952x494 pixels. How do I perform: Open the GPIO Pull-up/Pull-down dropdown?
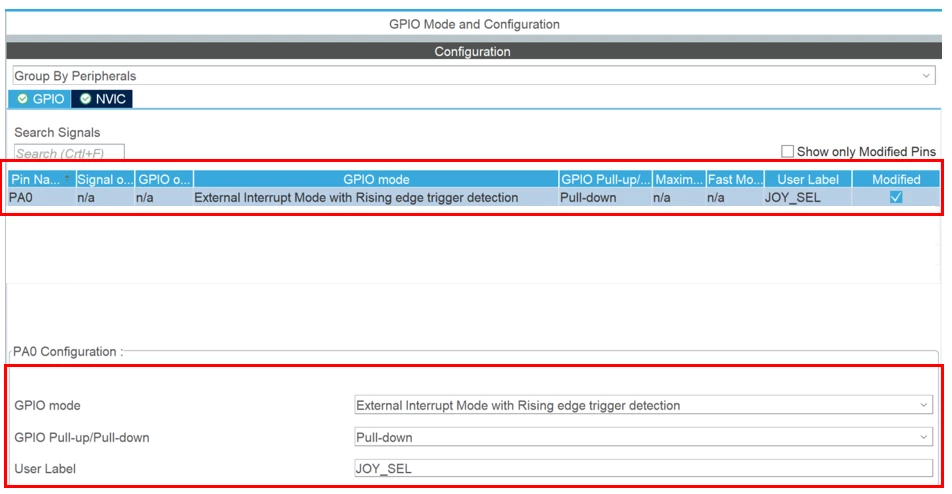[643, 437]
